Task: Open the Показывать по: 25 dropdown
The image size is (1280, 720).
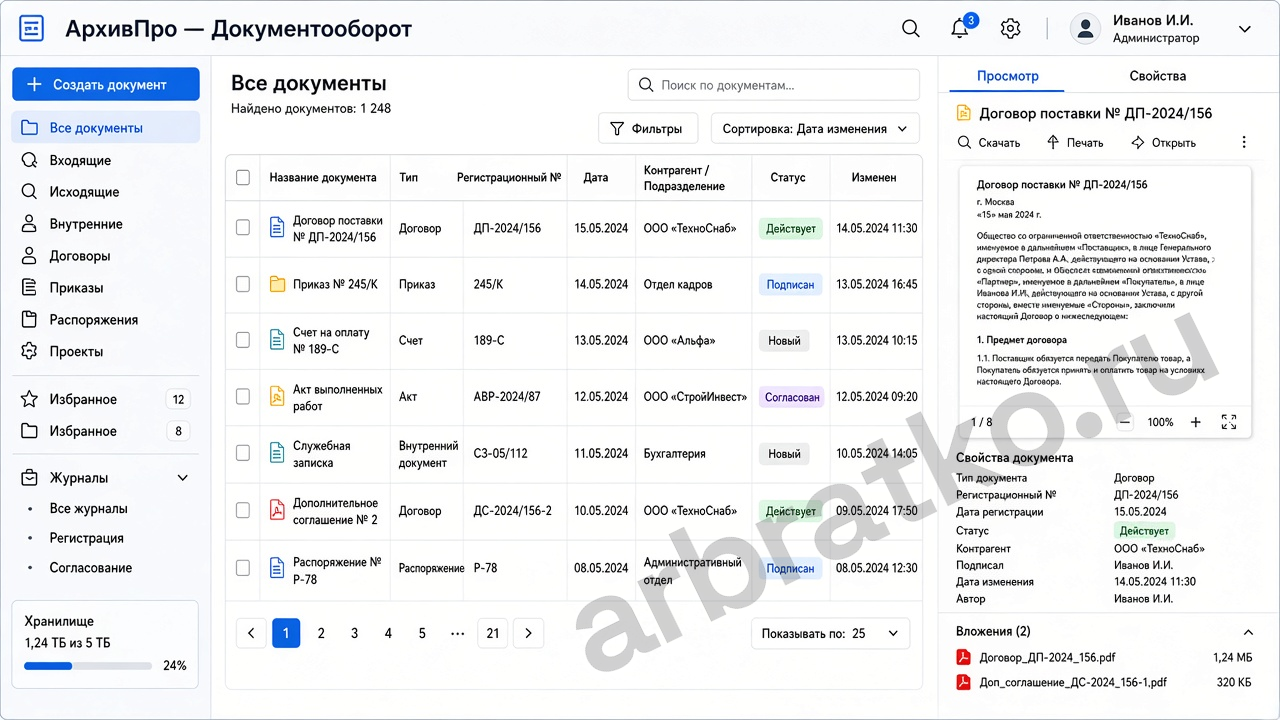Action: (x=830, y=633)
